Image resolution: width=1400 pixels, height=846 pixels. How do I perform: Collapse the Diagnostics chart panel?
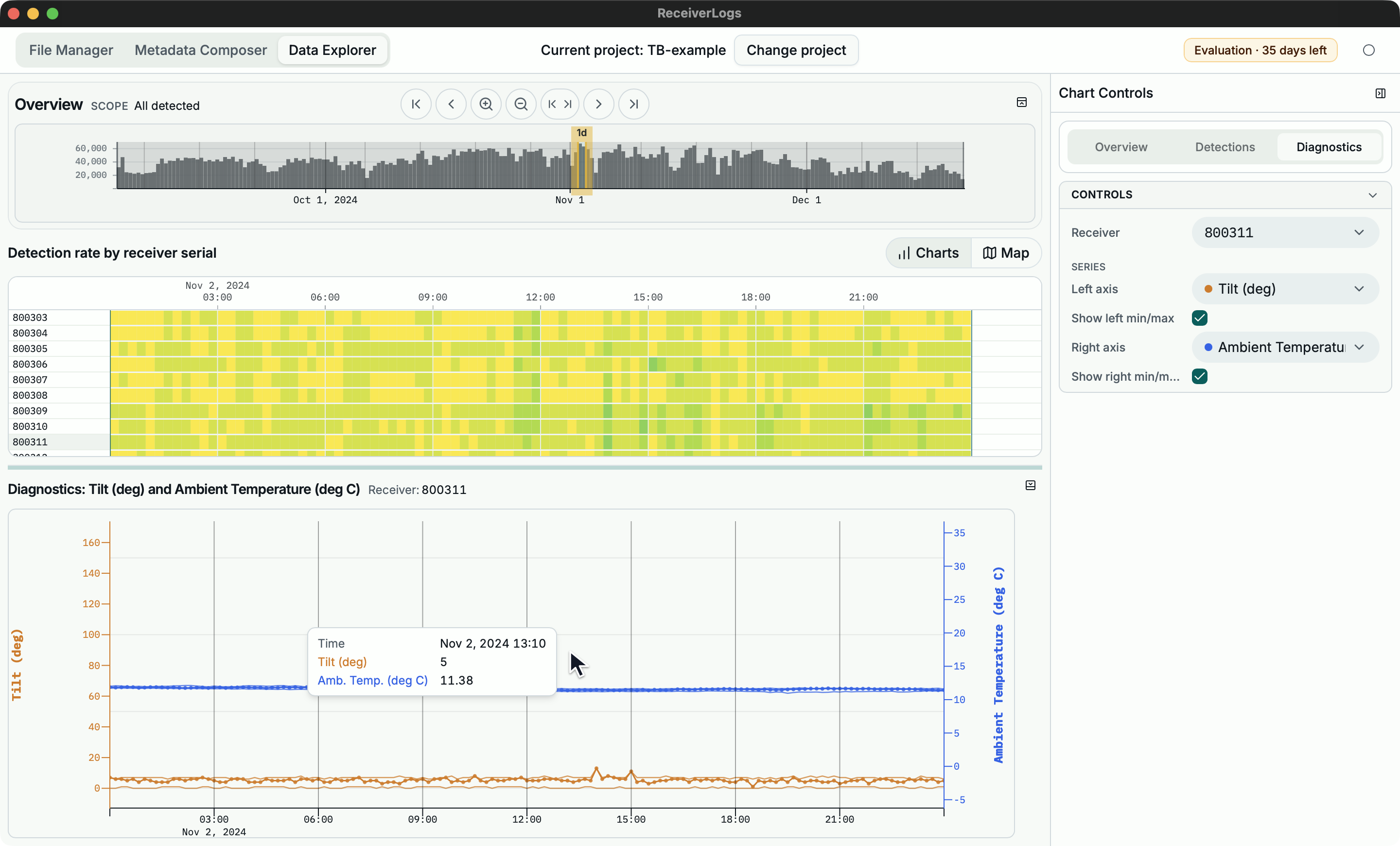pyautogui.click(x=1030, y=485)
